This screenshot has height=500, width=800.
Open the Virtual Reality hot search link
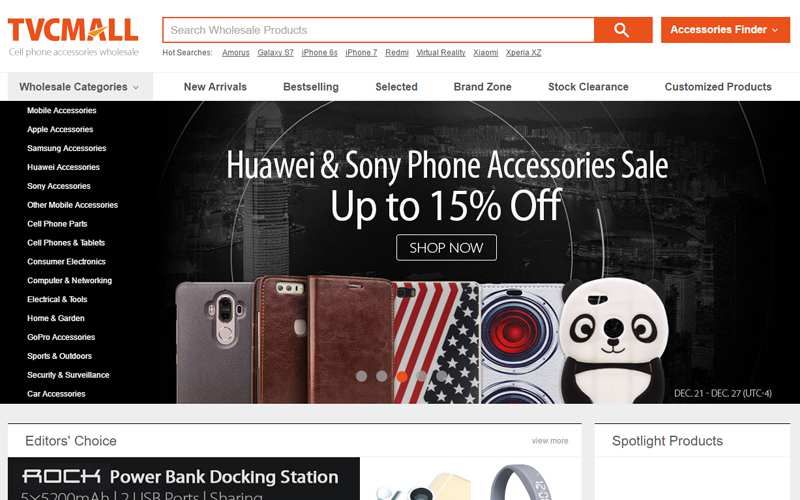441,53
